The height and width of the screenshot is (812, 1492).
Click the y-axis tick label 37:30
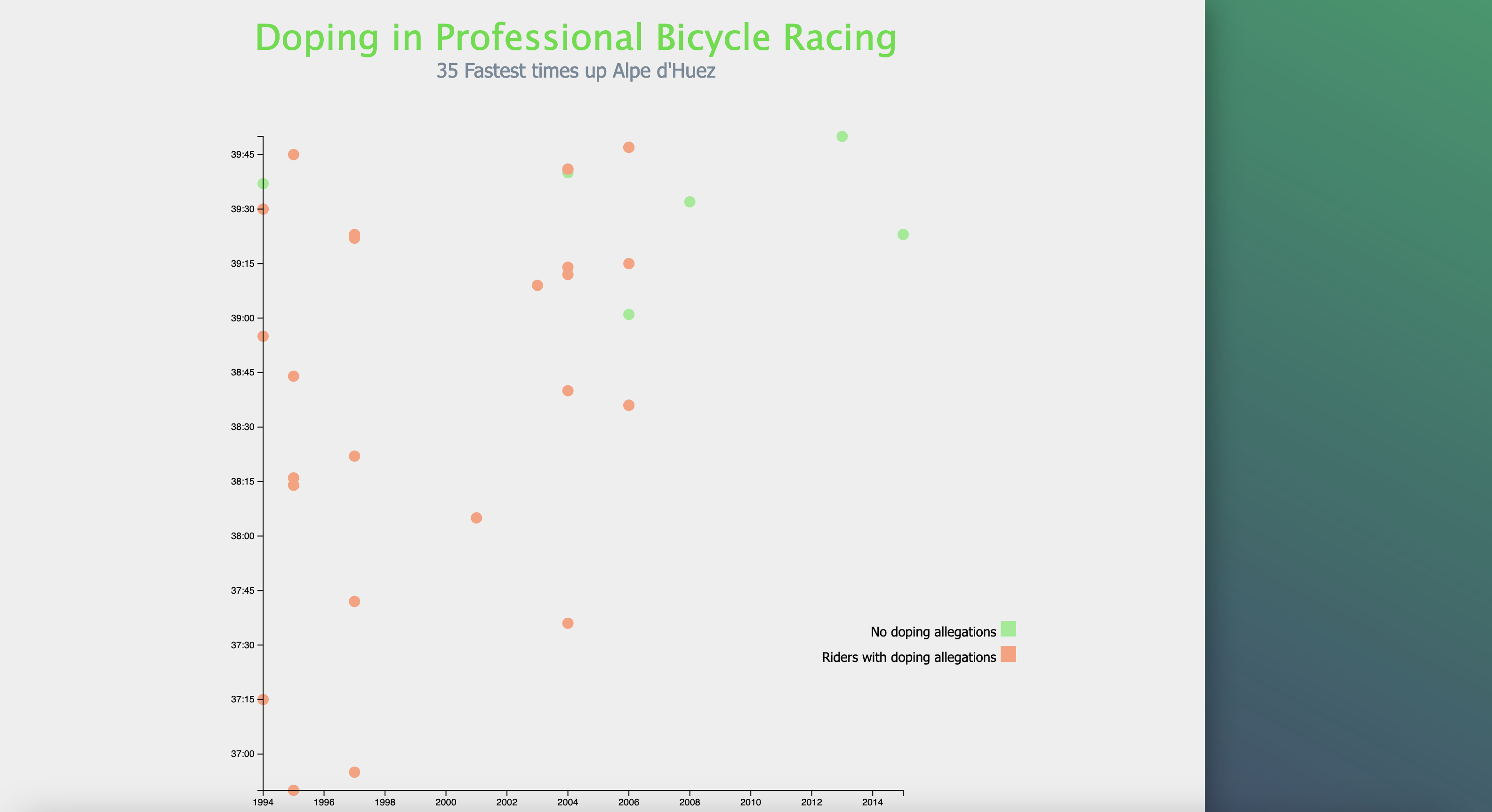(x=243, y=645)
